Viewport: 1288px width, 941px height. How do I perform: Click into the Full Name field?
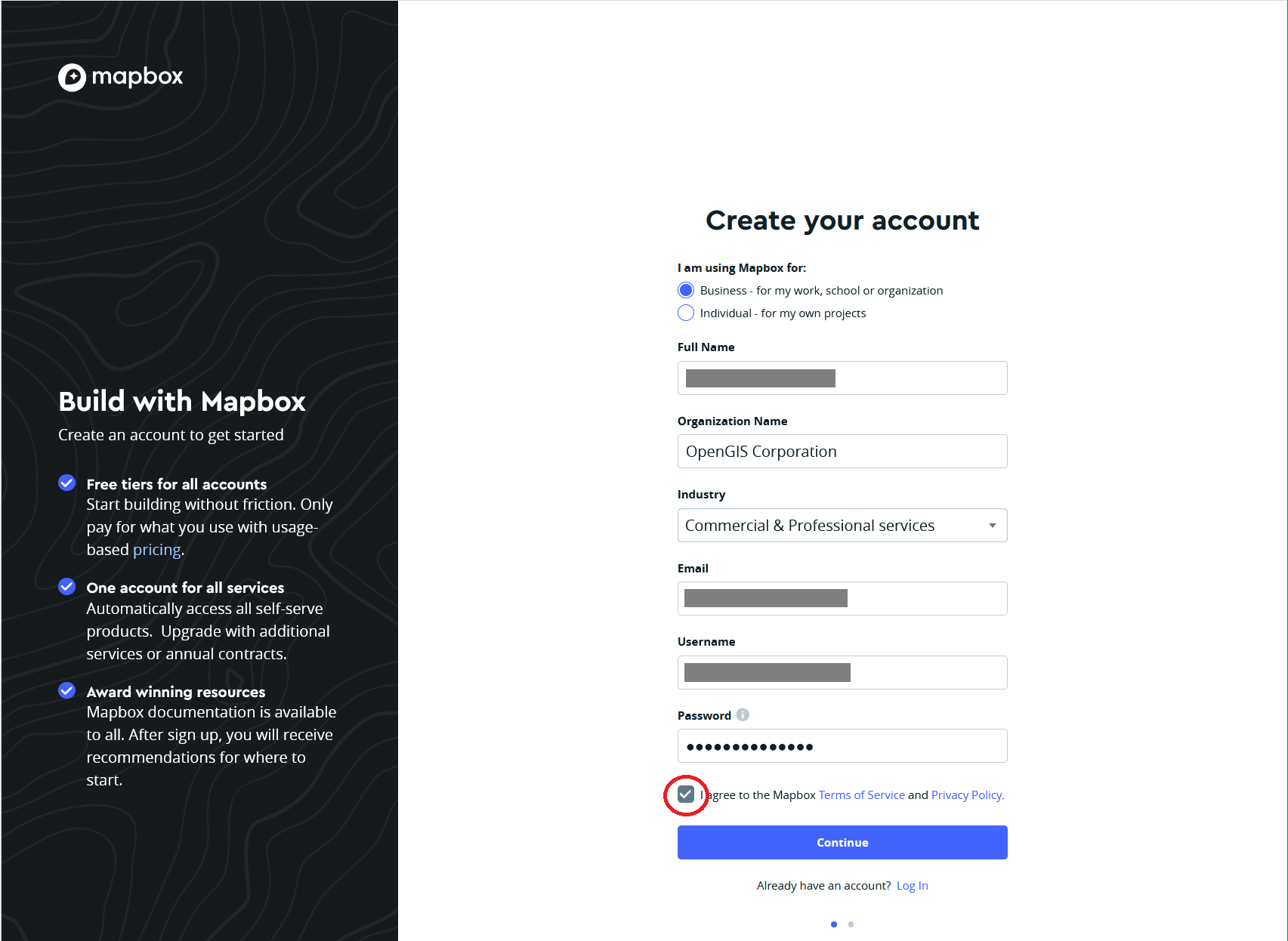coord(842,378)
